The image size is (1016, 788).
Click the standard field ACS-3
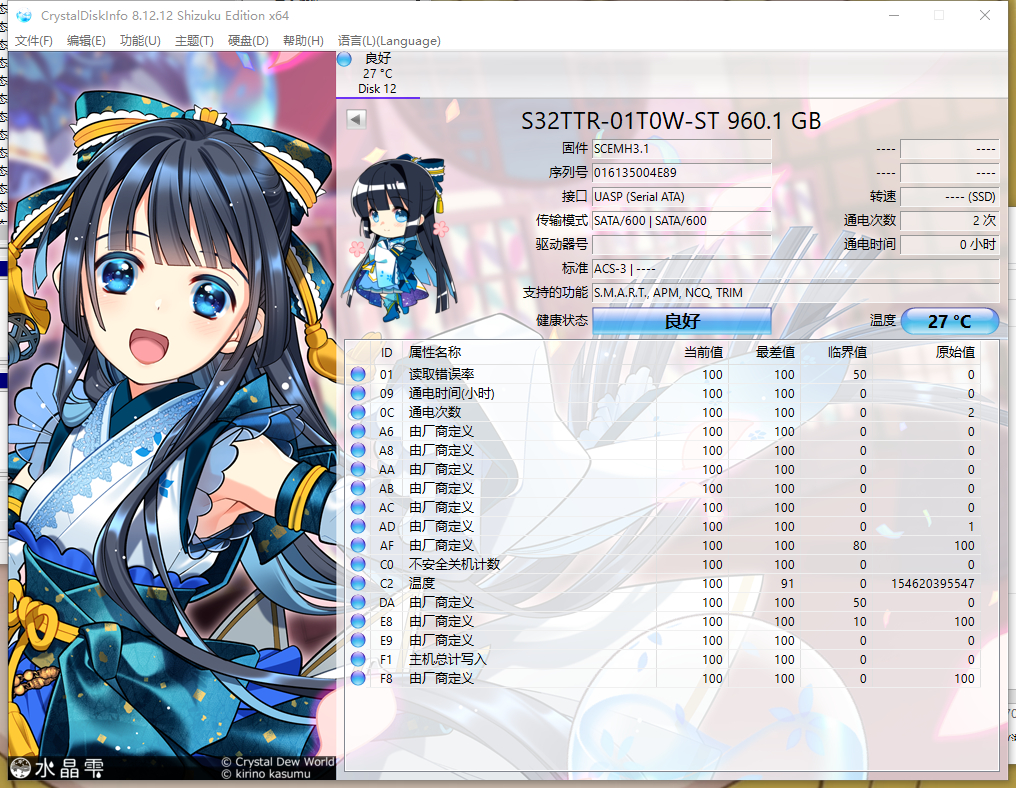[796, 268]
